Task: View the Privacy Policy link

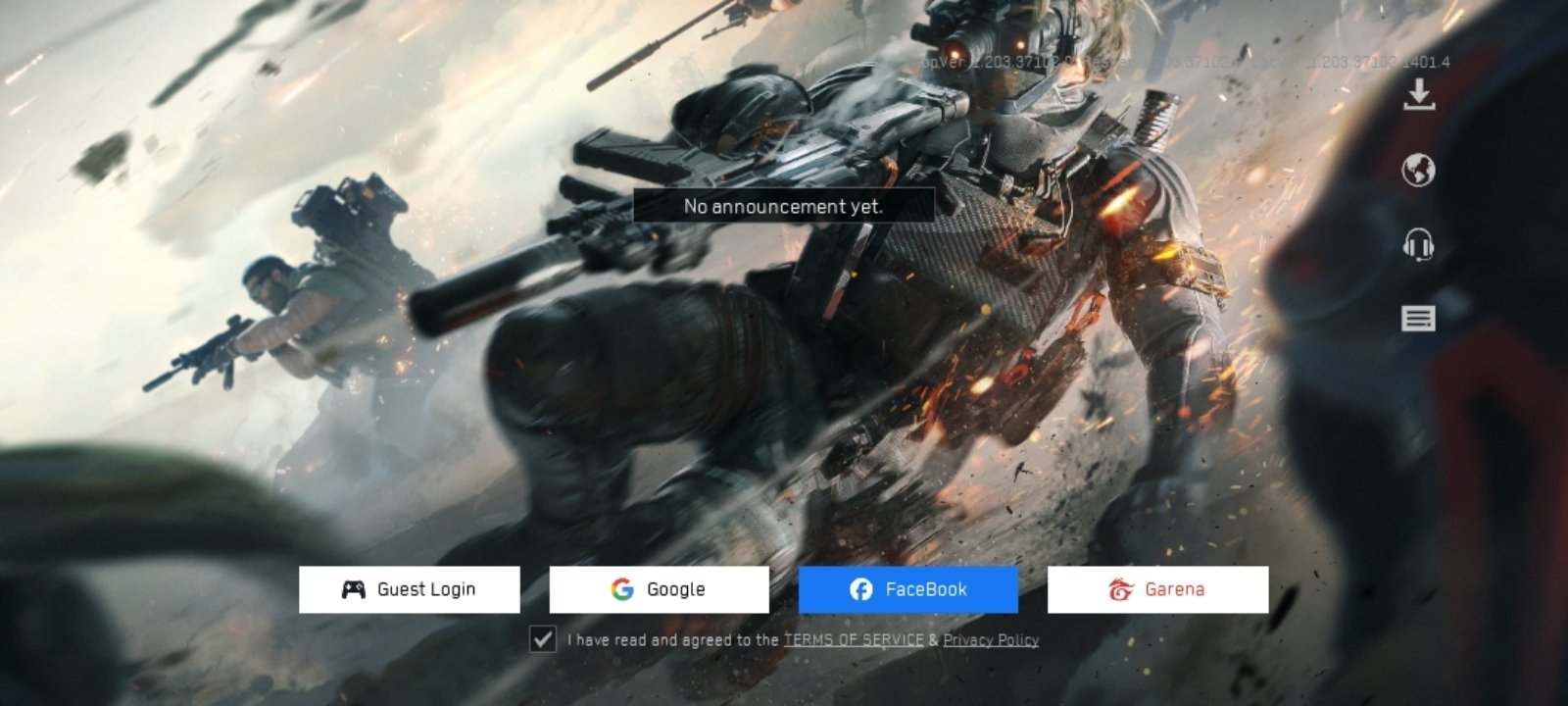Action: tap(991, 640)
